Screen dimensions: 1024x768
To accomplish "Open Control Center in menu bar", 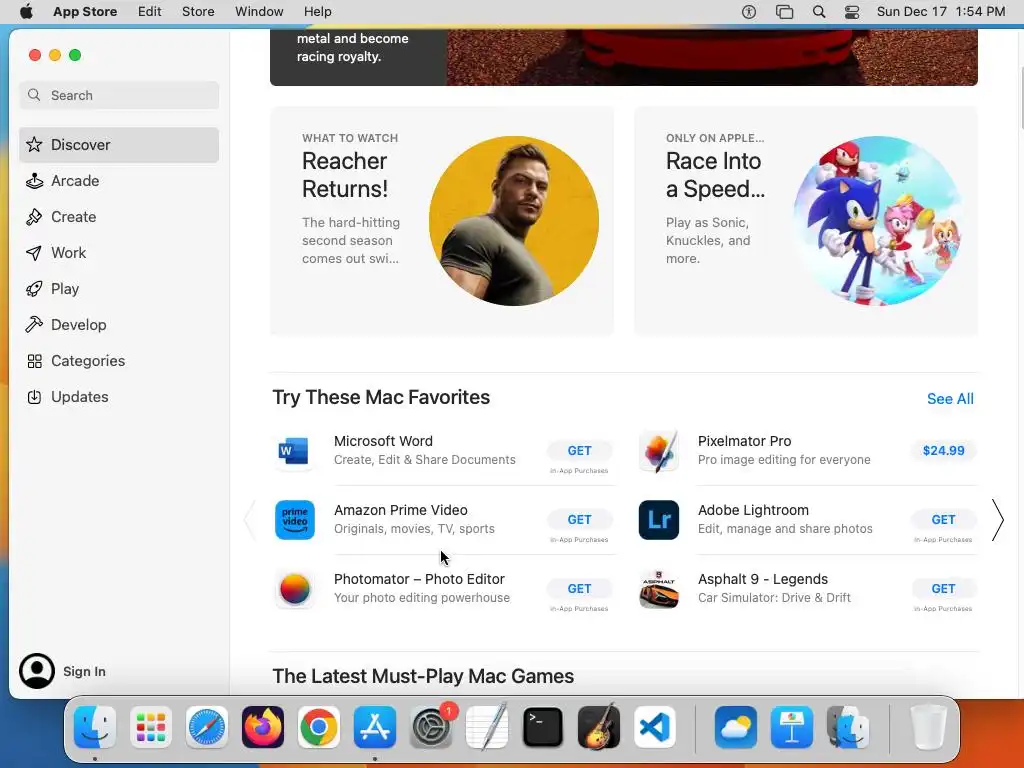I will pyautogui.click(x=852, y=12).
